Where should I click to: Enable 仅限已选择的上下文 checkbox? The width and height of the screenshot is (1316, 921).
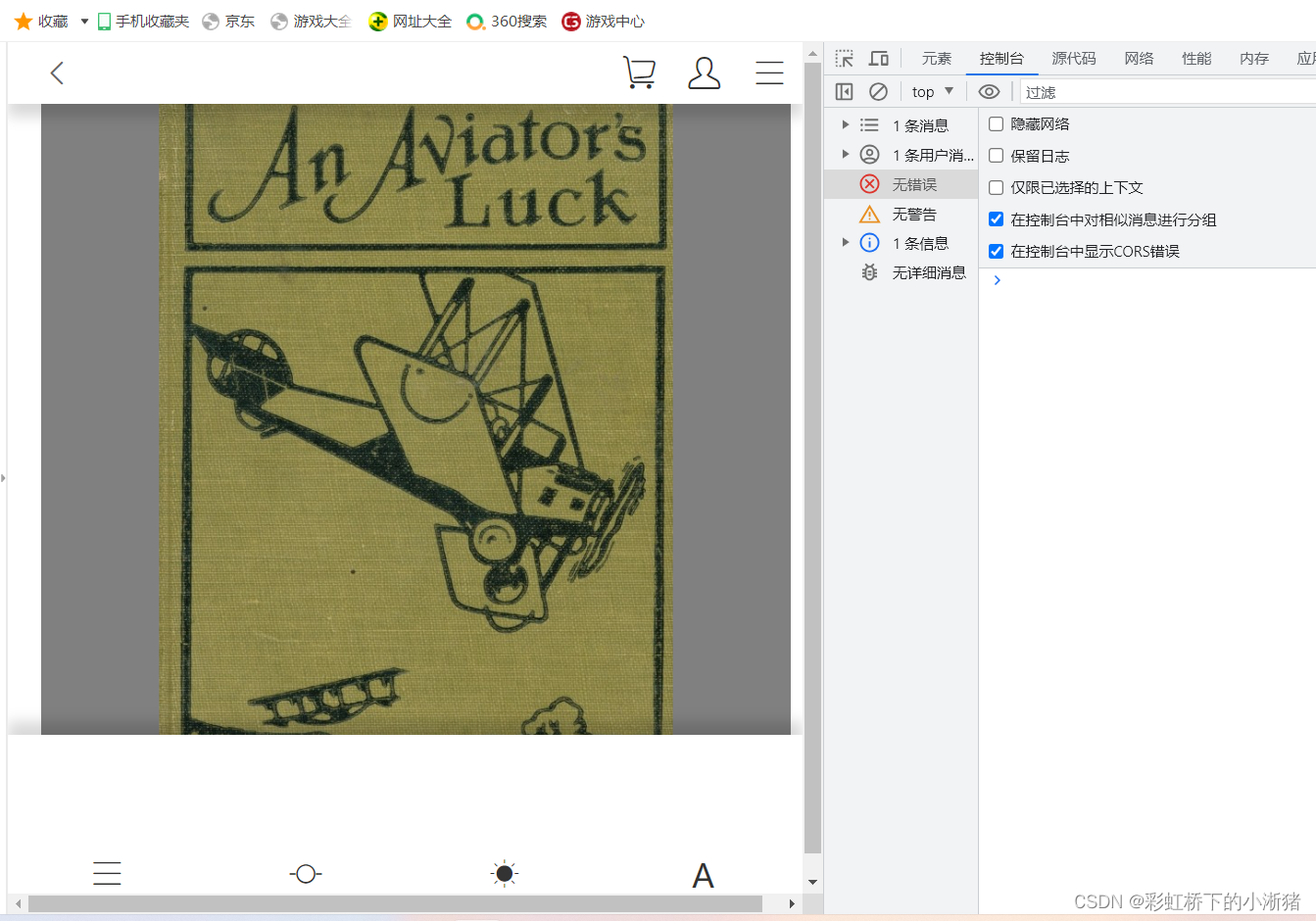pyautogui.click(x=996, y=187)
